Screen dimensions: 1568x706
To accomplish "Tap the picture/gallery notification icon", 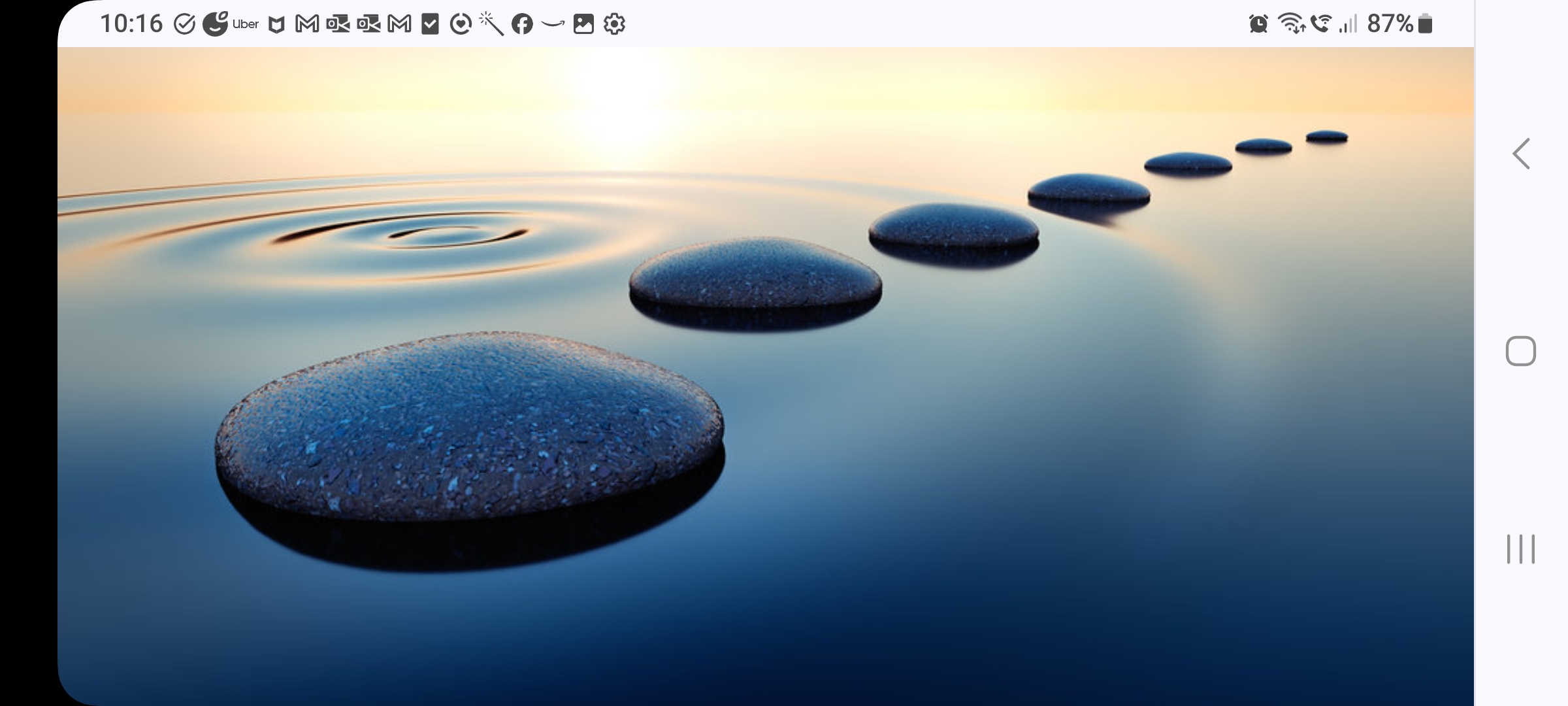I will (583, 24).
